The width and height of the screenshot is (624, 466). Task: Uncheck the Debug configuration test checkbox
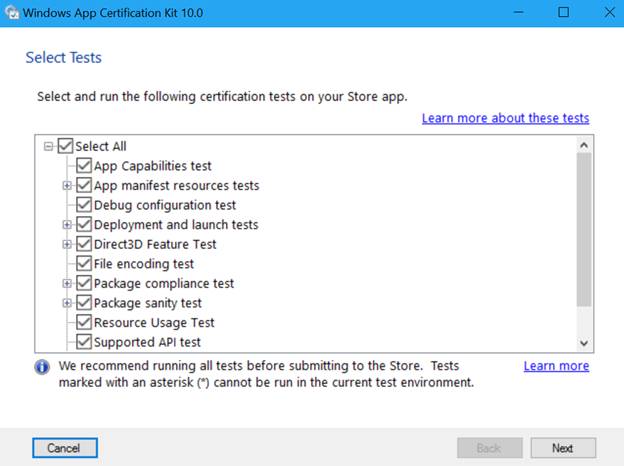[84, 205]
